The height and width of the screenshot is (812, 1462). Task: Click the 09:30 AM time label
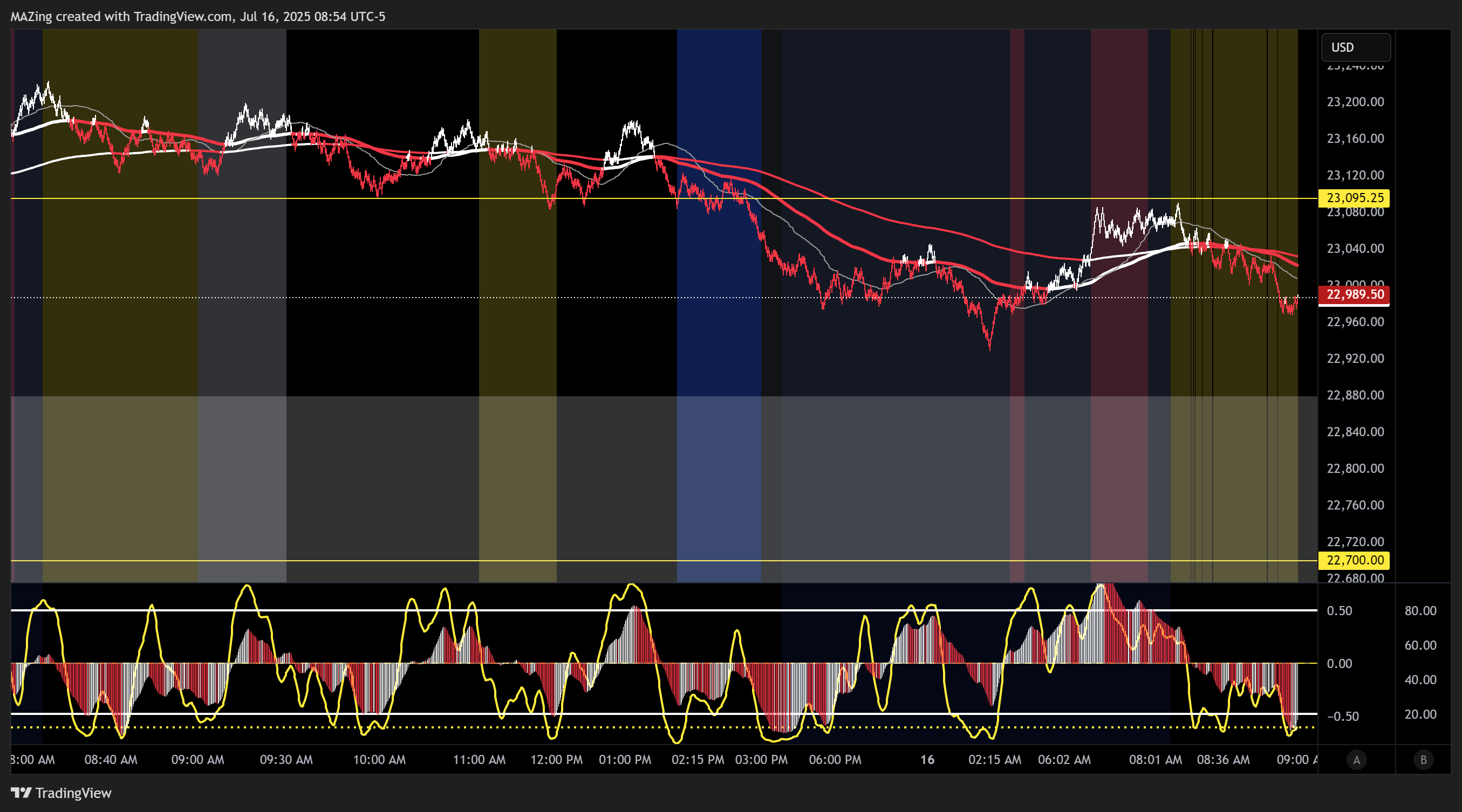click(x=286, y=760)
